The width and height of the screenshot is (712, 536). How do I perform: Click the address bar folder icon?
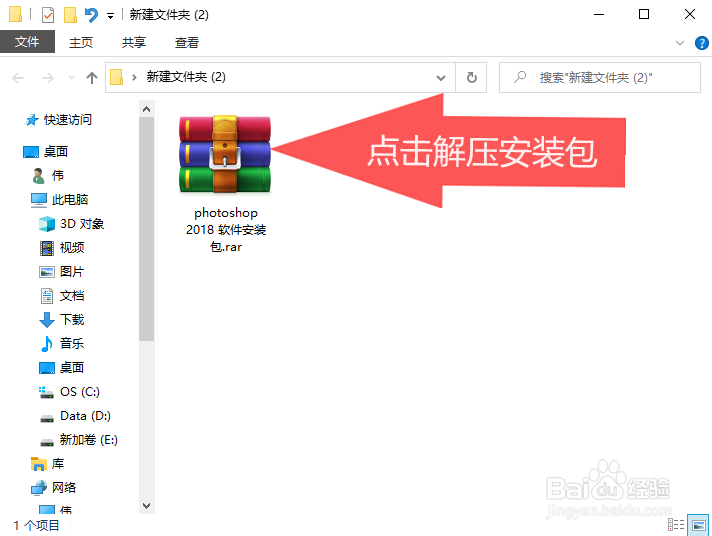tap(117, 77)
